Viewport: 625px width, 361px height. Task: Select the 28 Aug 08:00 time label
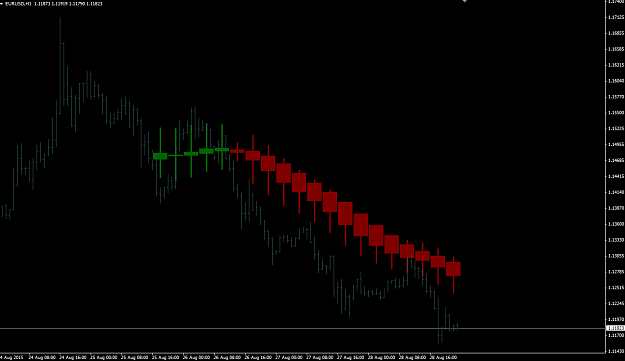click(x=413, y=357)
